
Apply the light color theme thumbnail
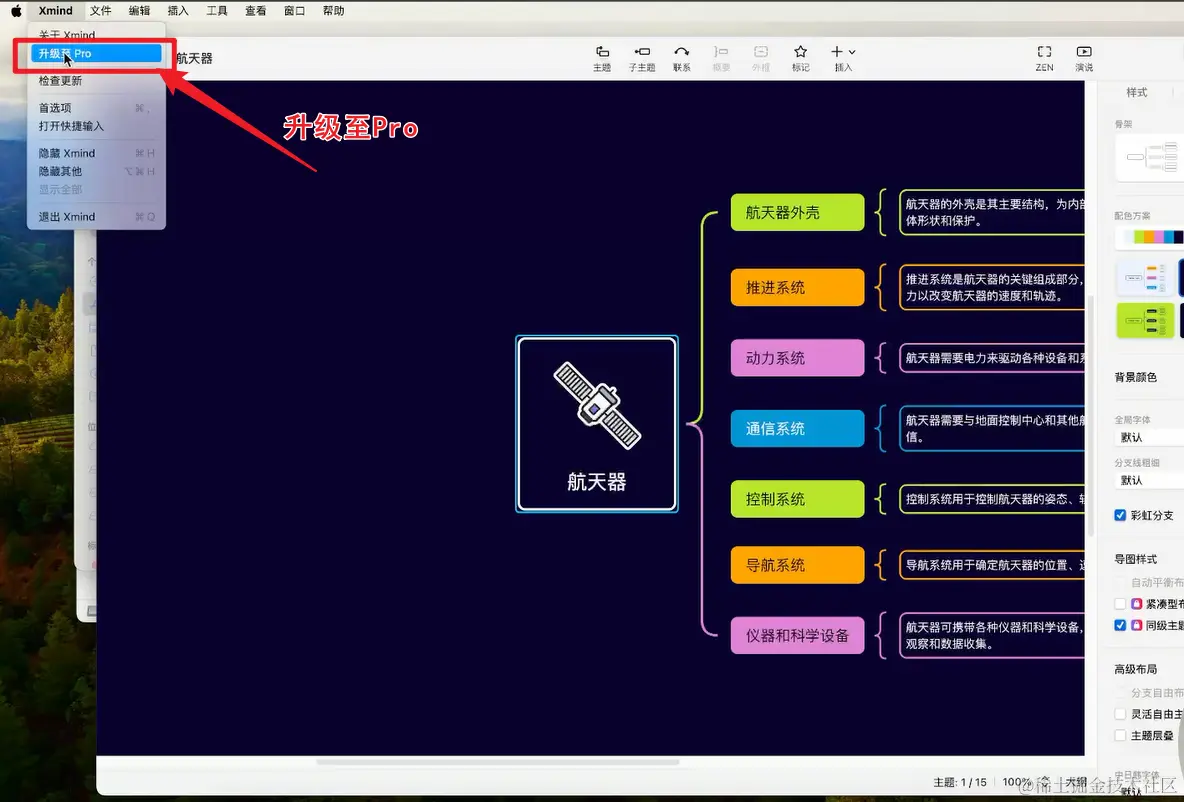[1145, 277]
